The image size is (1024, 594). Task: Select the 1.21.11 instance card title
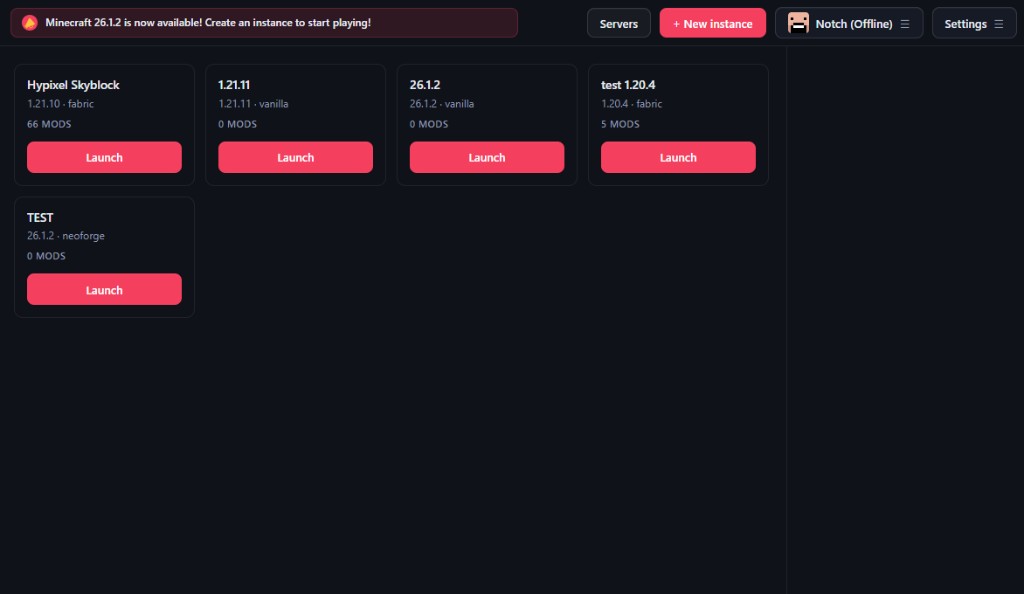(234, 85)
